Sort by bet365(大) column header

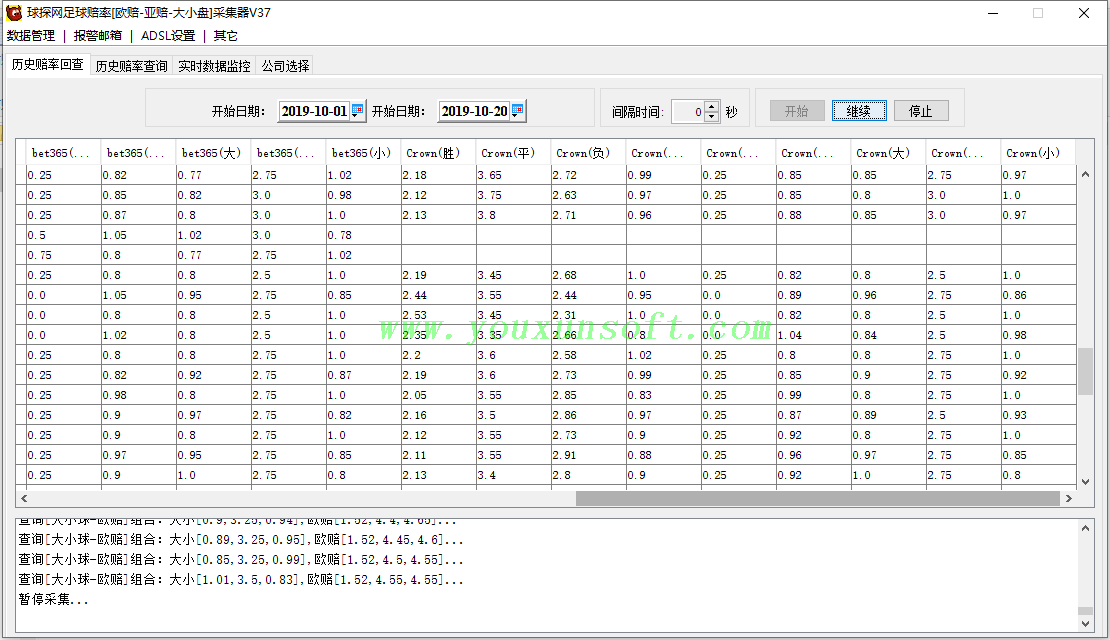(x=214, y=153)
